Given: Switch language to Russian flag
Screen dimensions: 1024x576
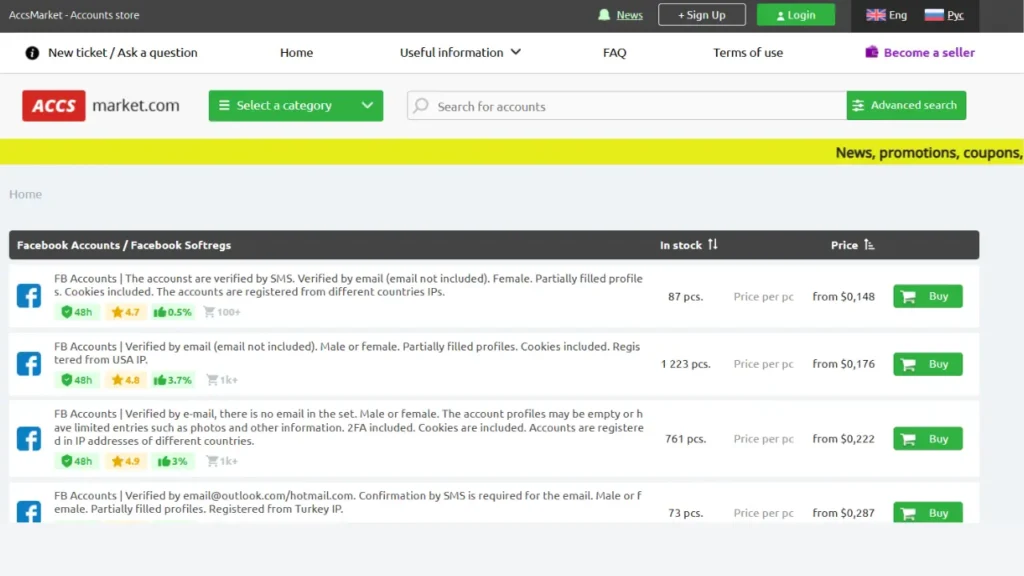Looking at the screenshot, I should coord(934,15).
